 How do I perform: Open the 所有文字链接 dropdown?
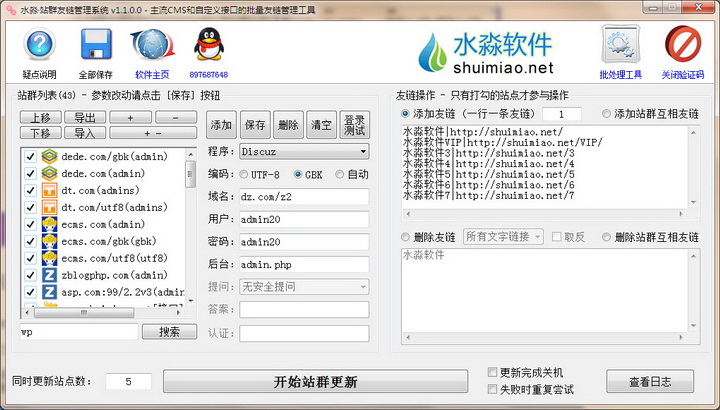503,236
